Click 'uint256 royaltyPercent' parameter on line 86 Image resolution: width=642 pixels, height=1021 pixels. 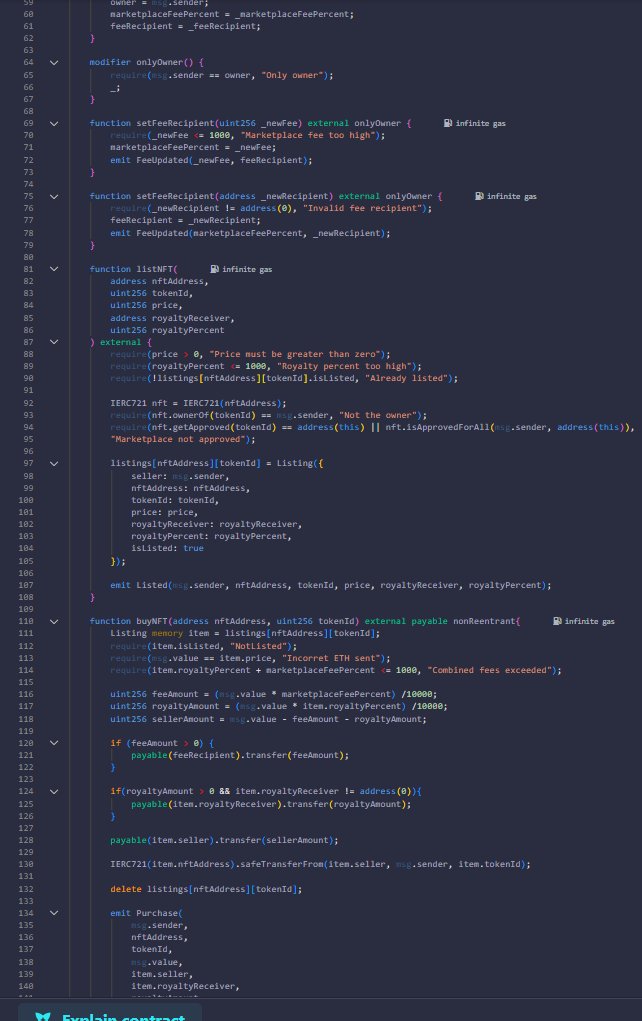point(167,330)
